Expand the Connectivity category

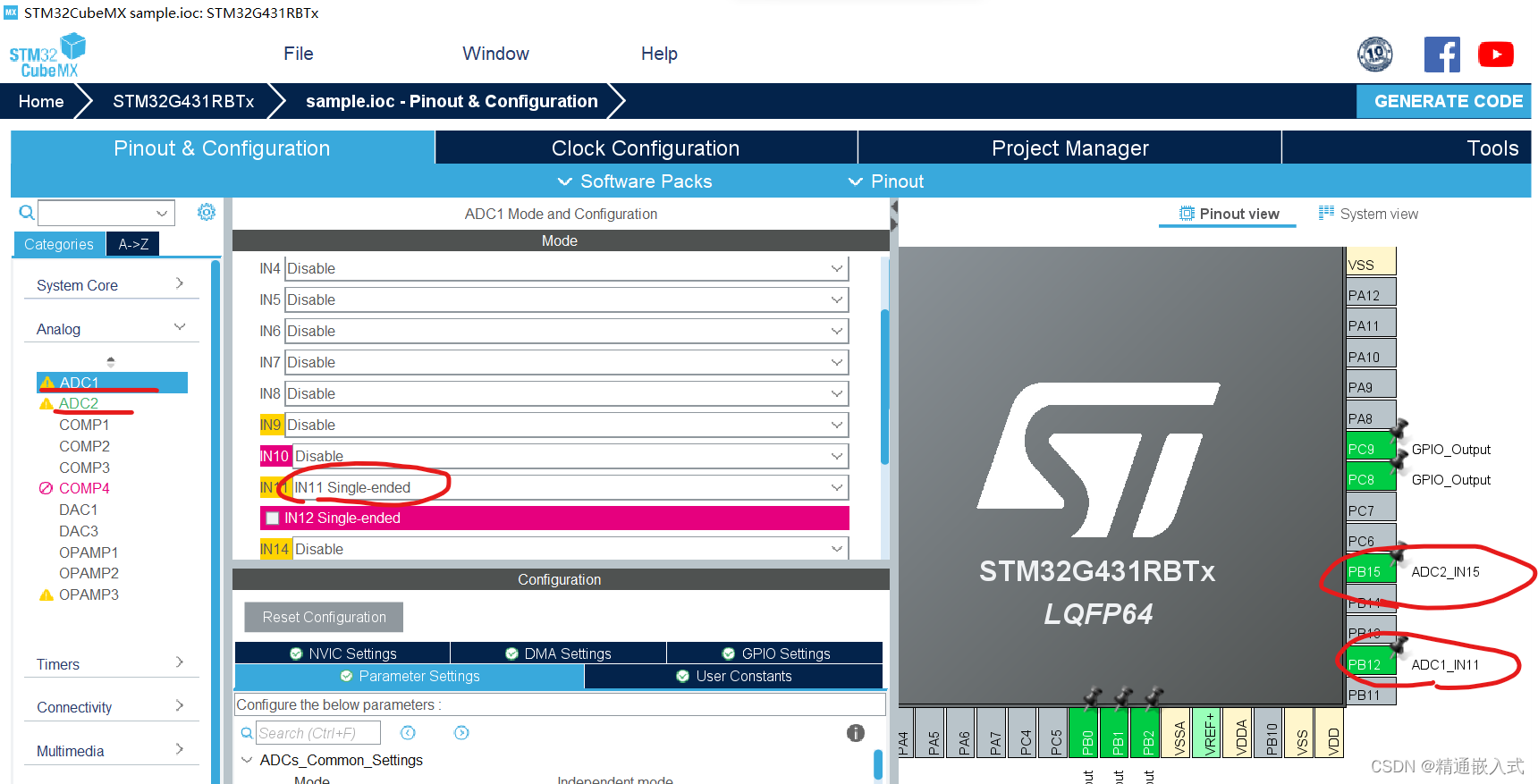pyautogui.click(x=111, y=707)
